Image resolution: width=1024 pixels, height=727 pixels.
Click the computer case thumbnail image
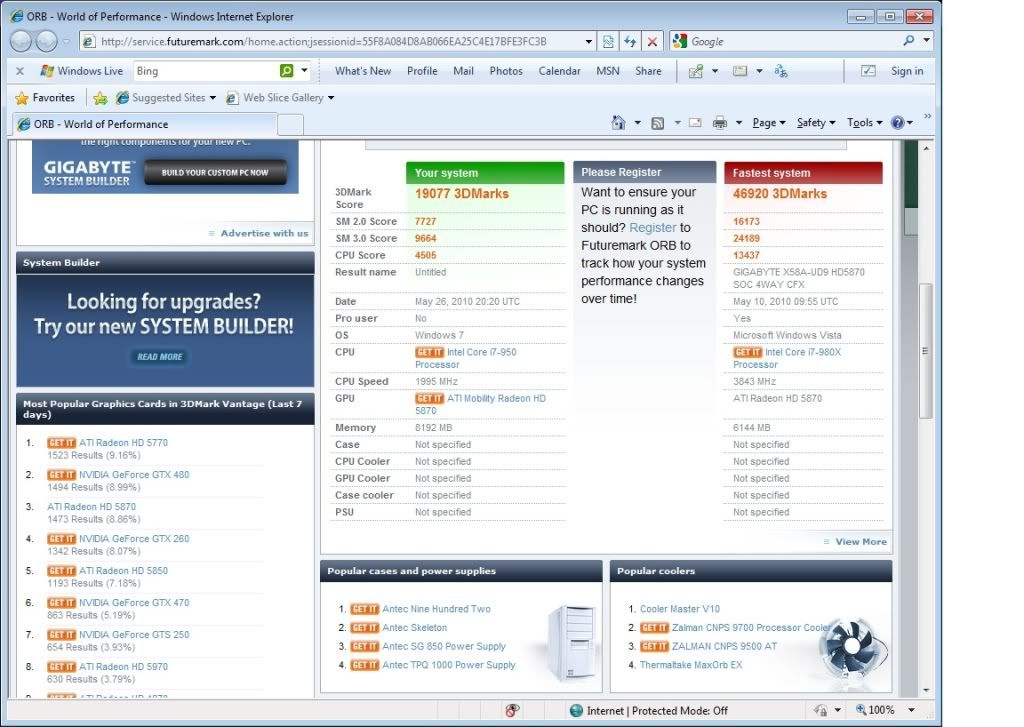coord(573,641)
